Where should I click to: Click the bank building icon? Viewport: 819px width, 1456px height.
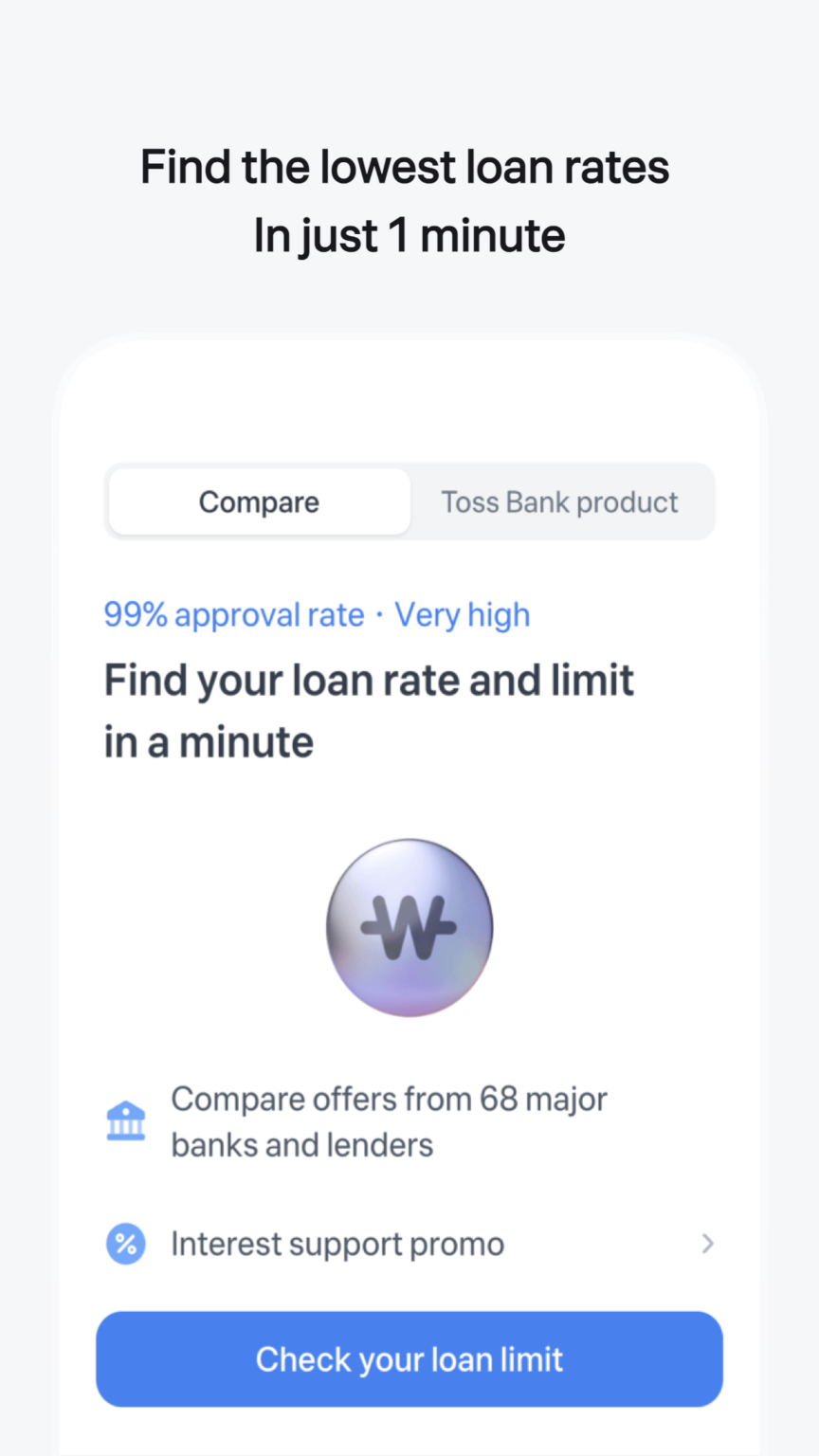(x=125, y=1121)
